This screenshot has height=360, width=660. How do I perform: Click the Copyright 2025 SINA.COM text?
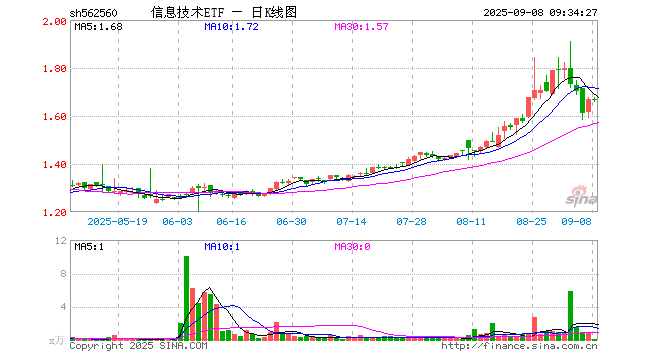pyautogui.click(x=138, y=346)
